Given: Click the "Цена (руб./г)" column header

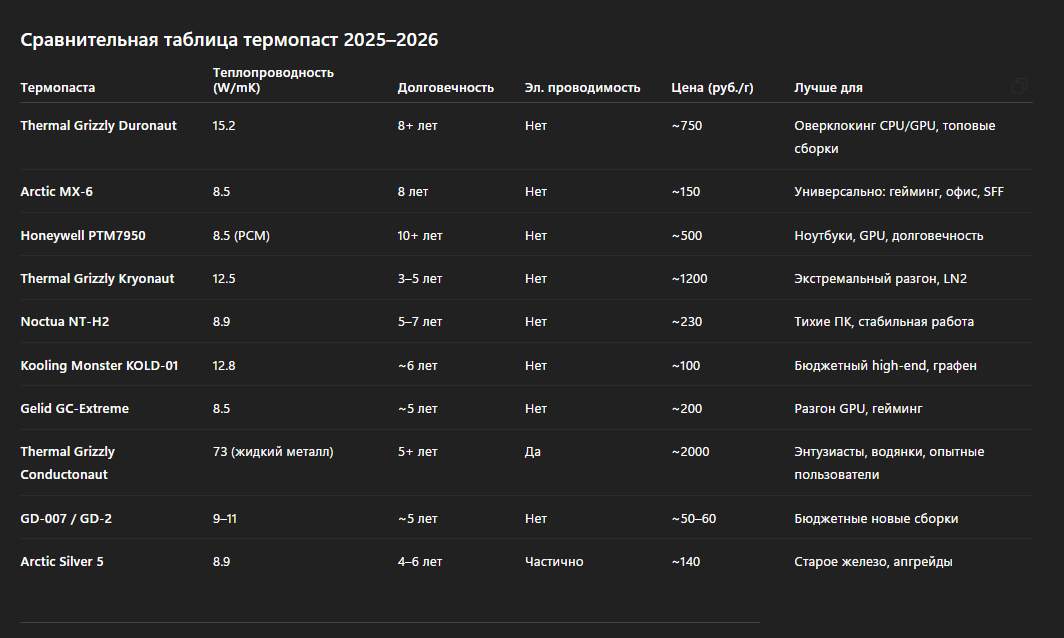Looking at the screenshot, I should coord(712,88).
